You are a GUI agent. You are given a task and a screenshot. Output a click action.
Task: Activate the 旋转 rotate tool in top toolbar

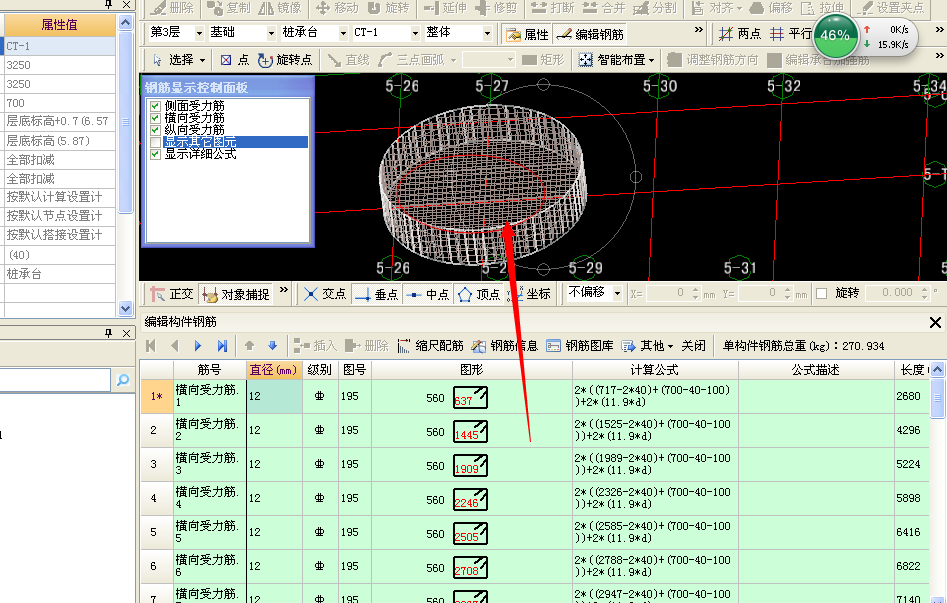point(388,8)
